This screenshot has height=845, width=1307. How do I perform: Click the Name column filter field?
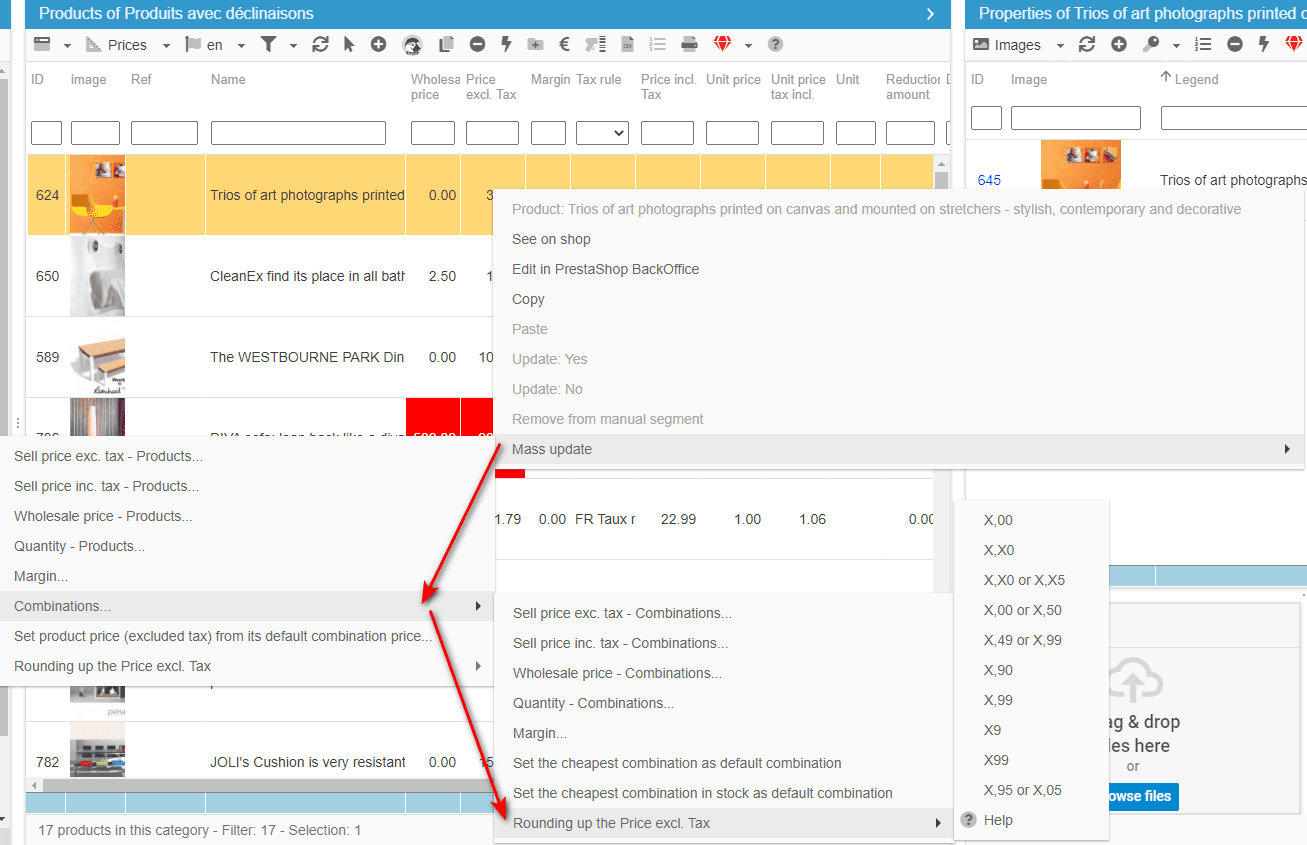coord(298,133)
